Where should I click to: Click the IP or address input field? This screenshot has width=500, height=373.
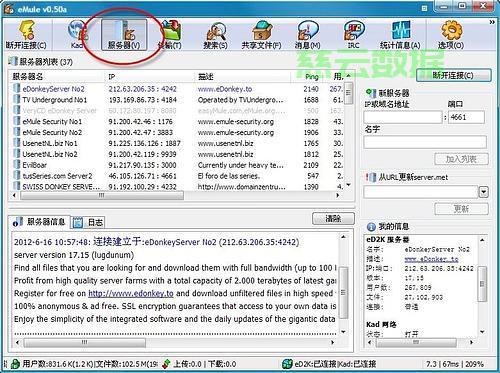coord(403,117)
